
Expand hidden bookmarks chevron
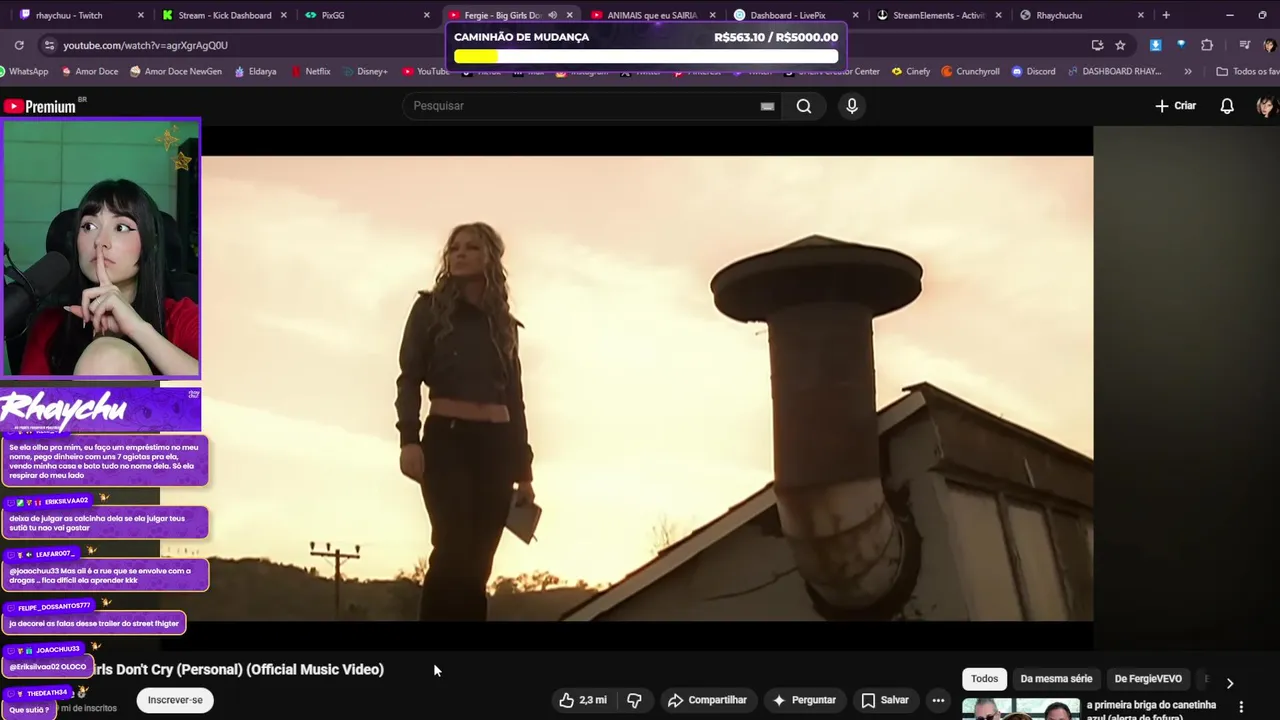[1187, 71]
